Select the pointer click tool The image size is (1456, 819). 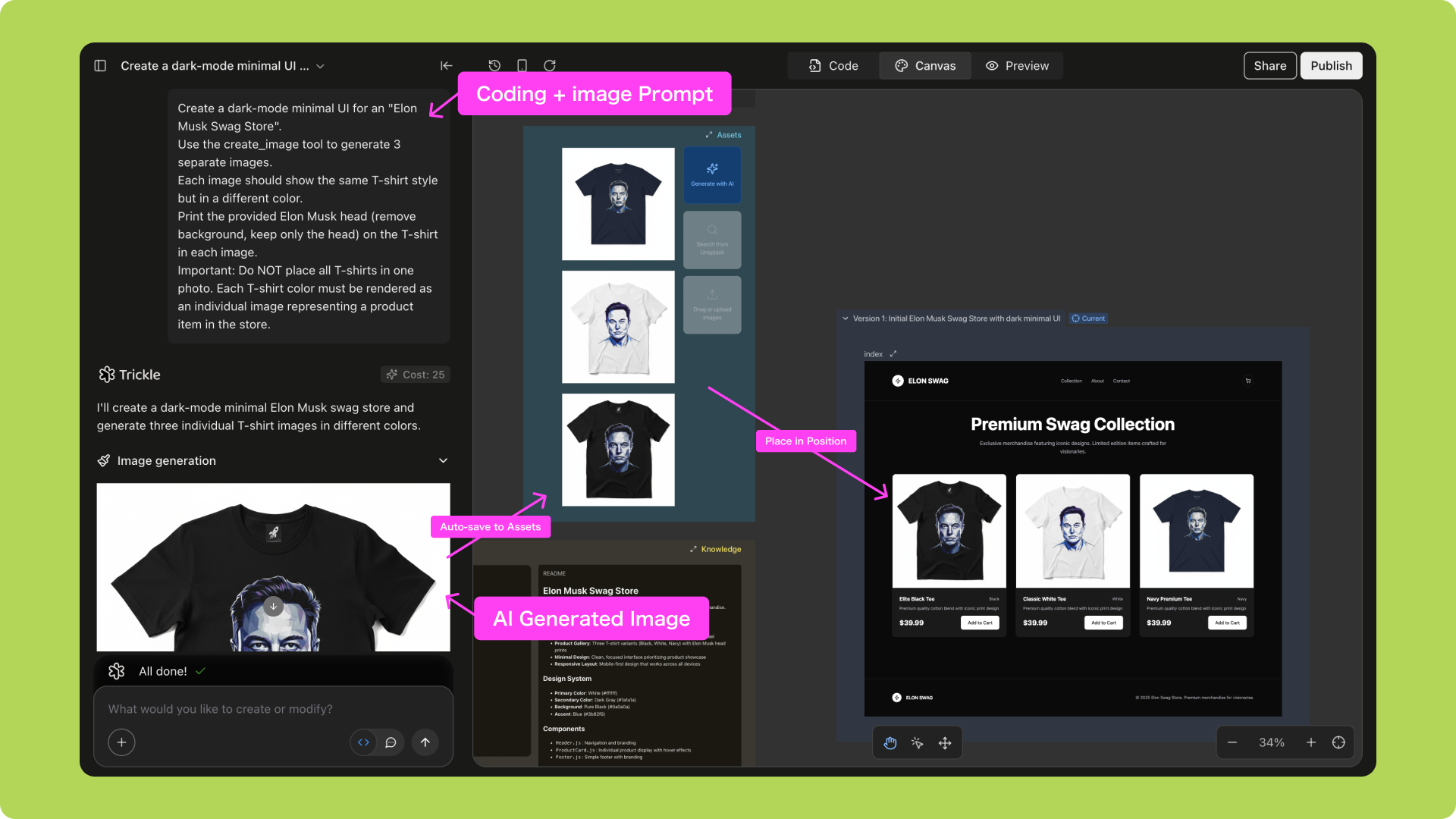tap(918, 743)
